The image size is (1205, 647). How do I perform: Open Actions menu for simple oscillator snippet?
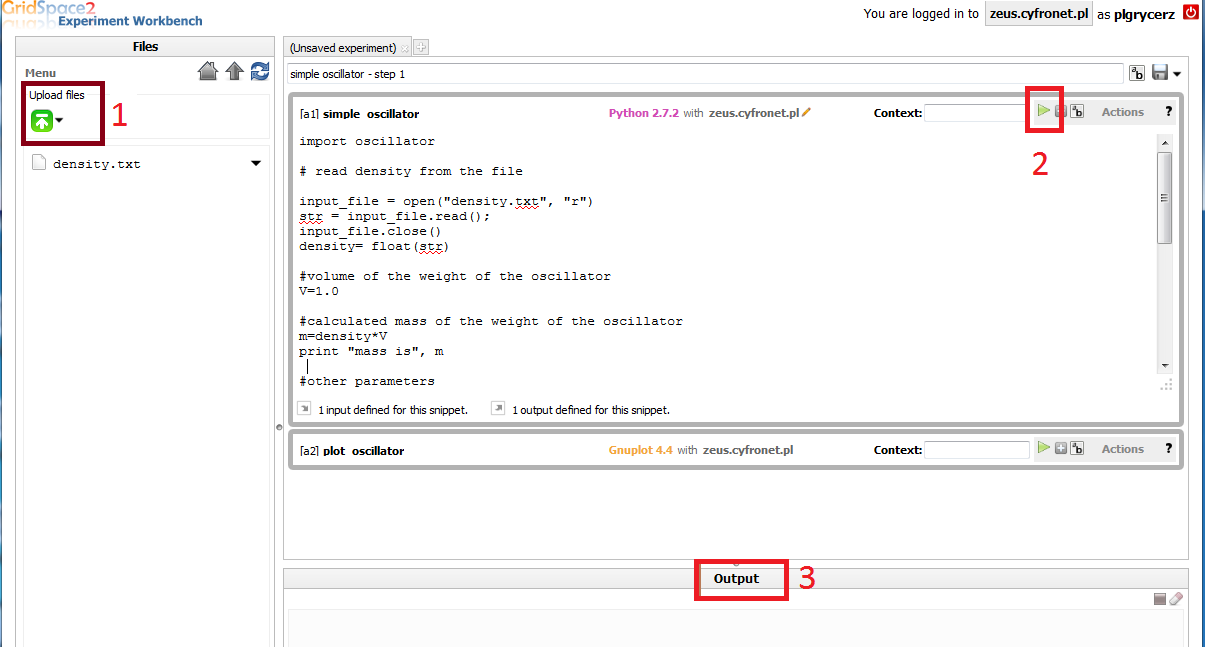pyautogui.click(x=1122, y=112)
